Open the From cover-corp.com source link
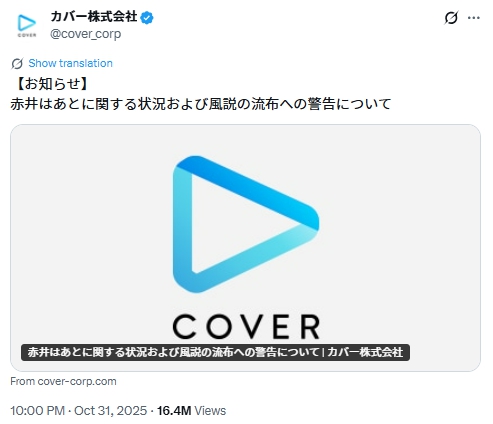 pos(63,381)
